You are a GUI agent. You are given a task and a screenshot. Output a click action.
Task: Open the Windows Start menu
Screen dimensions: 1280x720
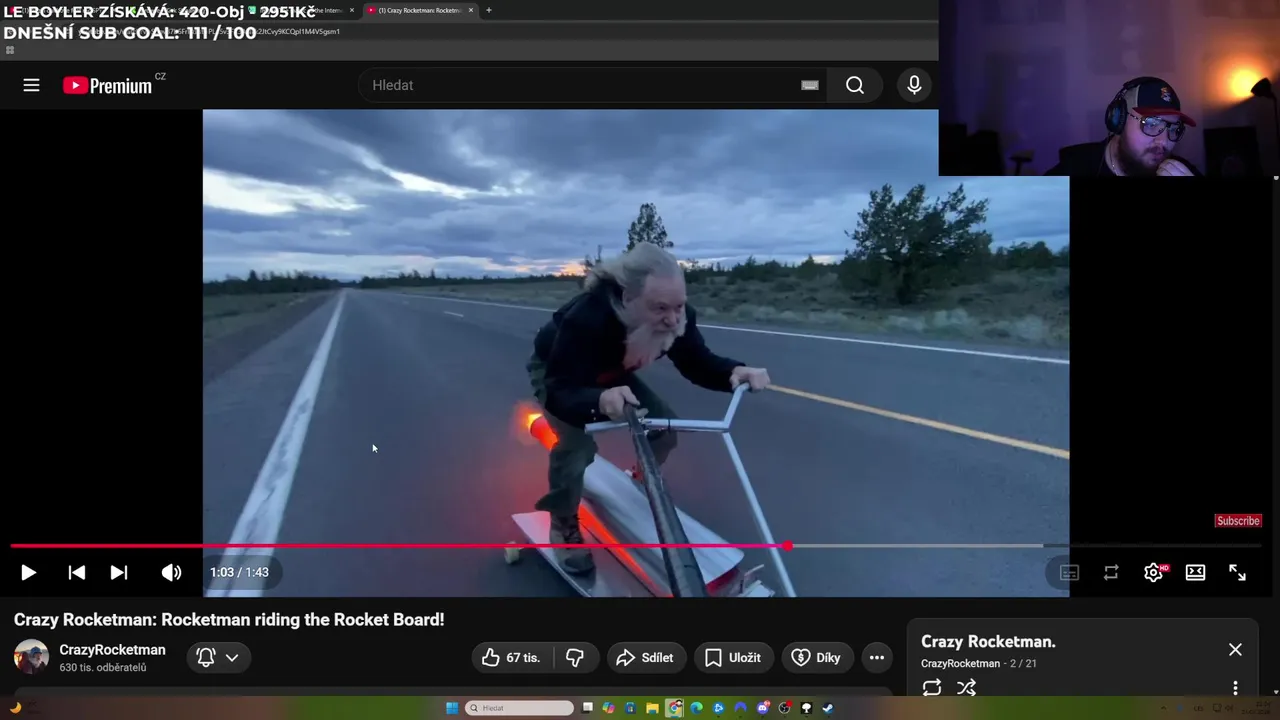point(452,708)
